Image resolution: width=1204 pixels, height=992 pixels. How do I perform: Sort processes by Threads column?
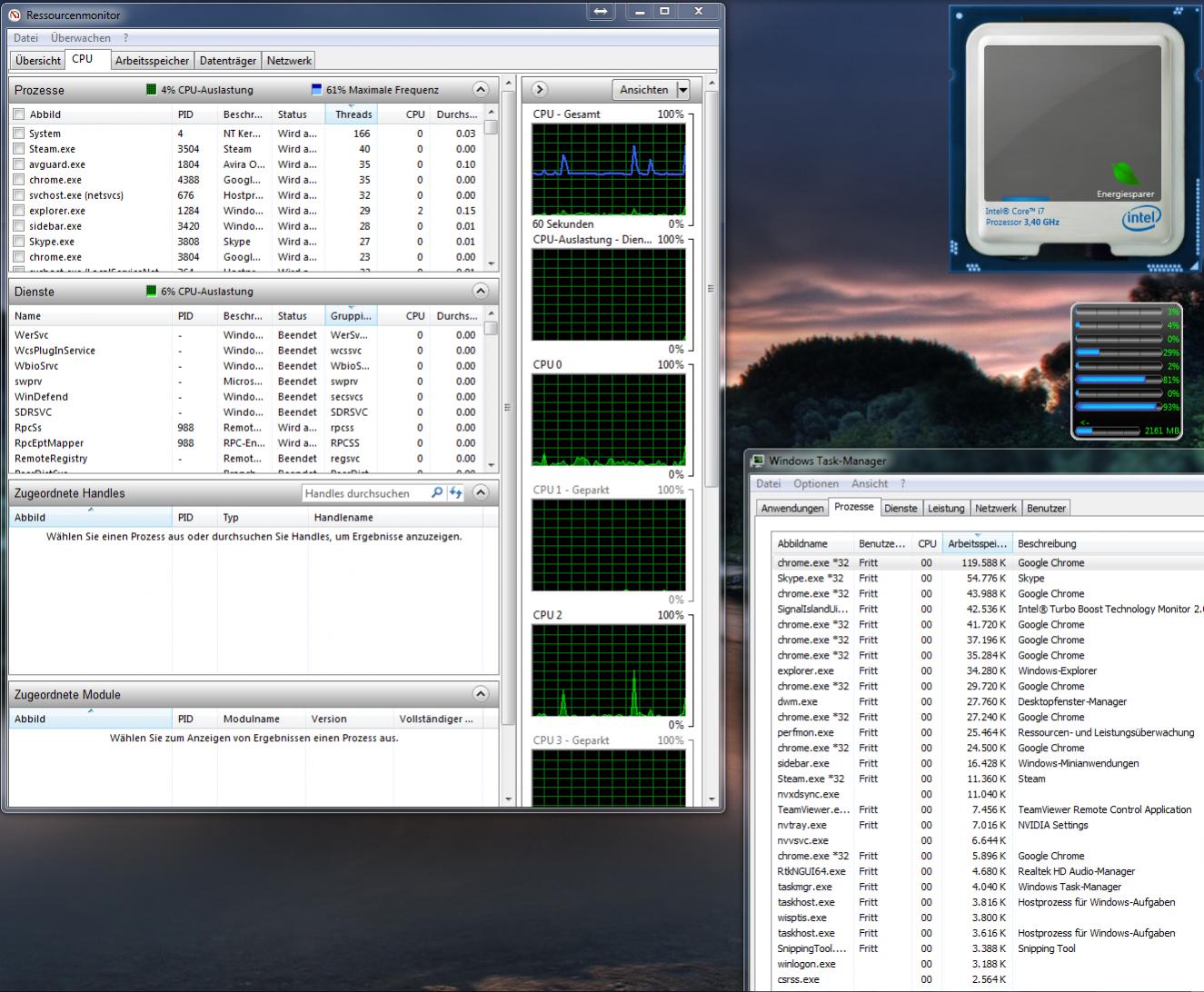(x=352, y=114)
